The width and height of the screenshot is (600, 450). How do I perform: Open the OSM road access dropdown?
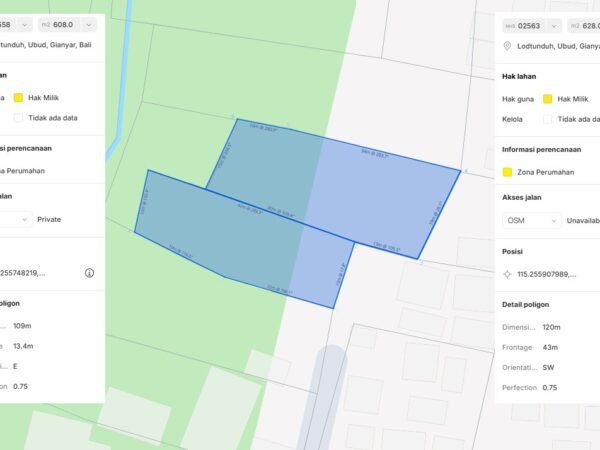[530, 220]
